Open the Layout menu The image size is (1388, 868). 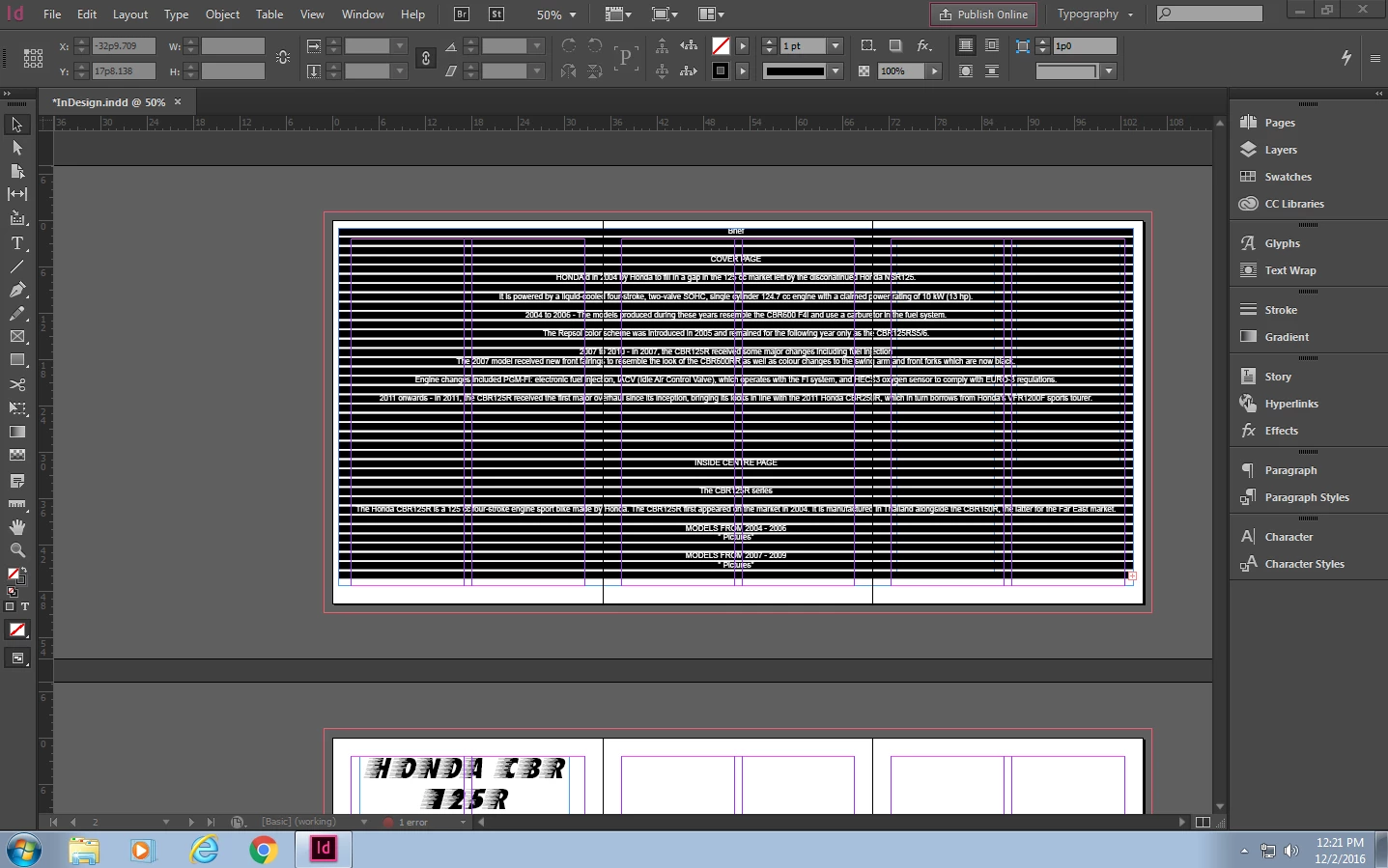130,14
